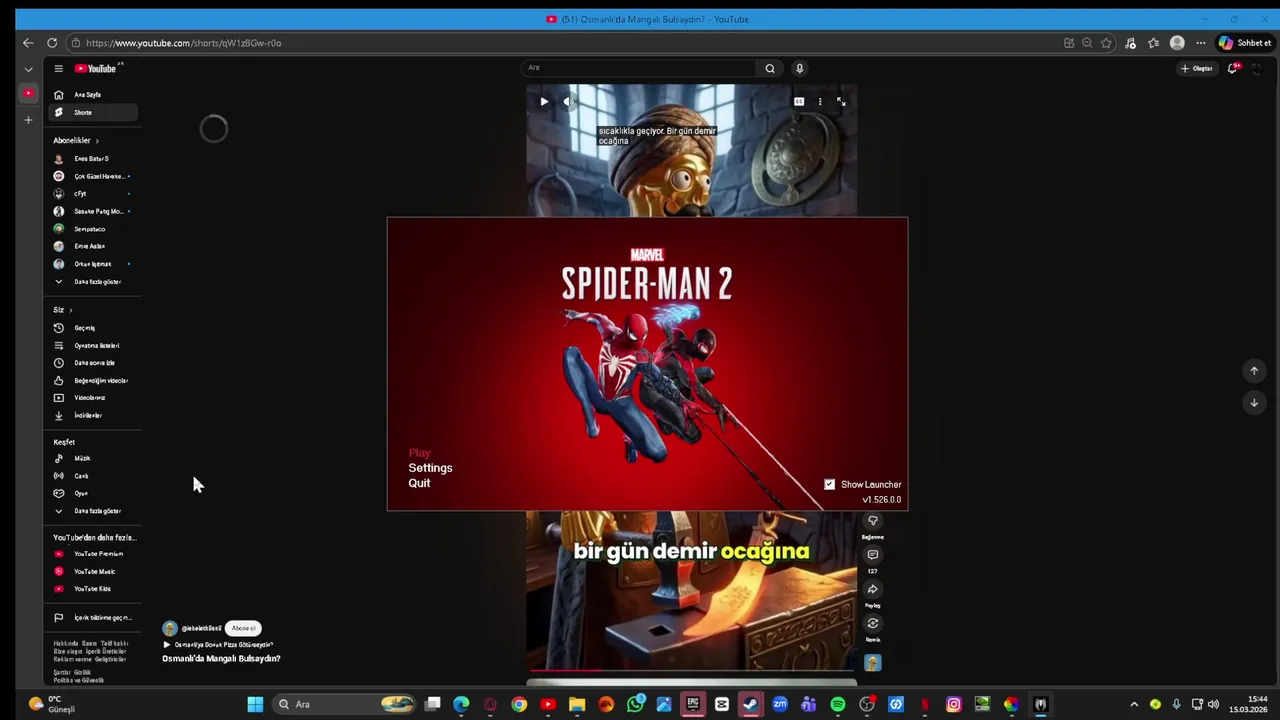Open Steam from the taskbar
The image size is (1280, 720).
click(x=750, y=704)
